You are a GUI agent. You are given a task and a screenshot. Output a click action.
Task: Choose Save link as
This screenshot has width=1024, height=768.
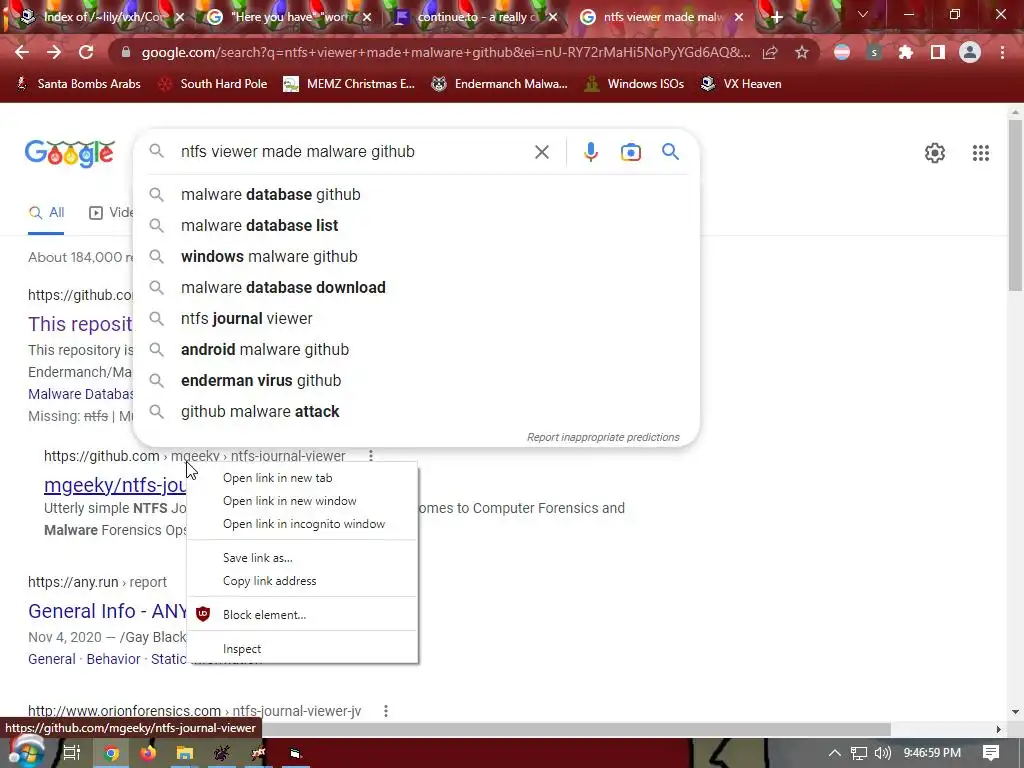click(x=302, y=558)
